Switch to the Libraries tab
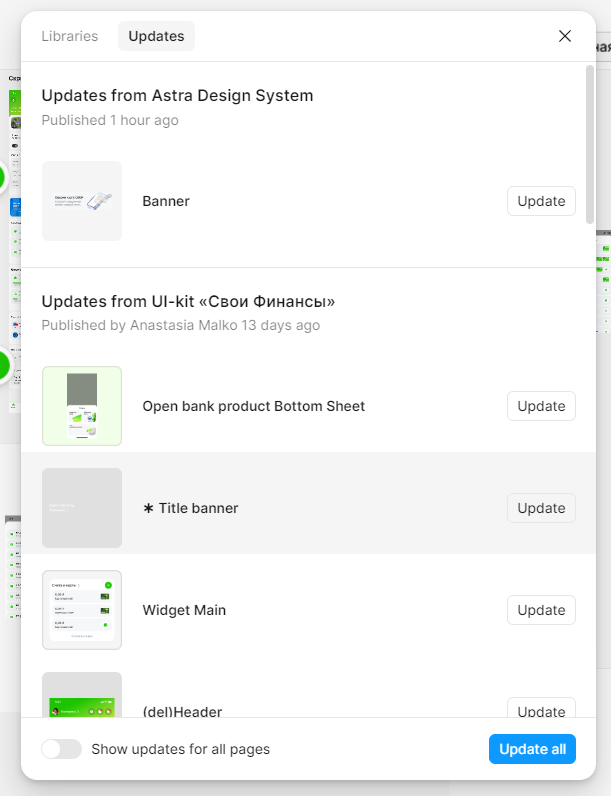The width and height of the screenshot is (611, 796). click(70, 36)
